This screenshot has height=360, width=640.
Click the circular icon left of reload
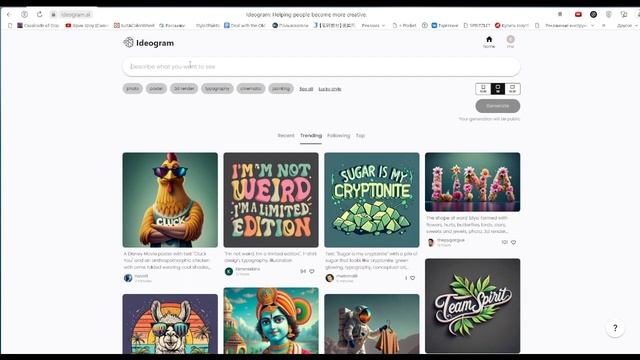pyautogui.click(x=24, y=14)
